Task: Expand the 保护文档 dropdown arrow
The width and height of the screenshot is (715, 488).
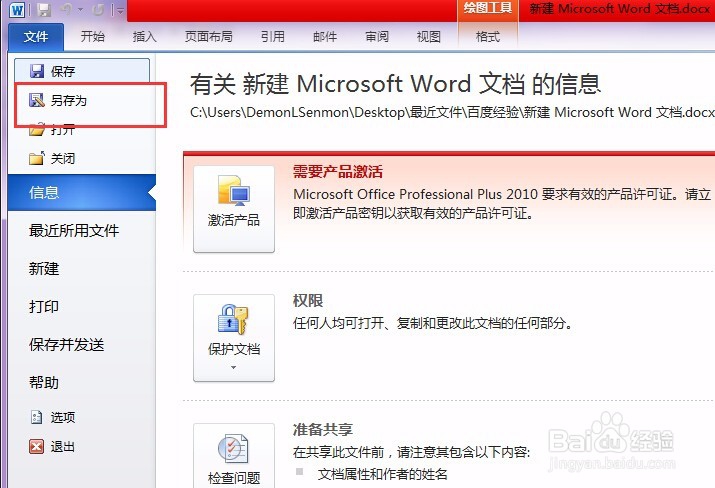Action: pos(233,368)
